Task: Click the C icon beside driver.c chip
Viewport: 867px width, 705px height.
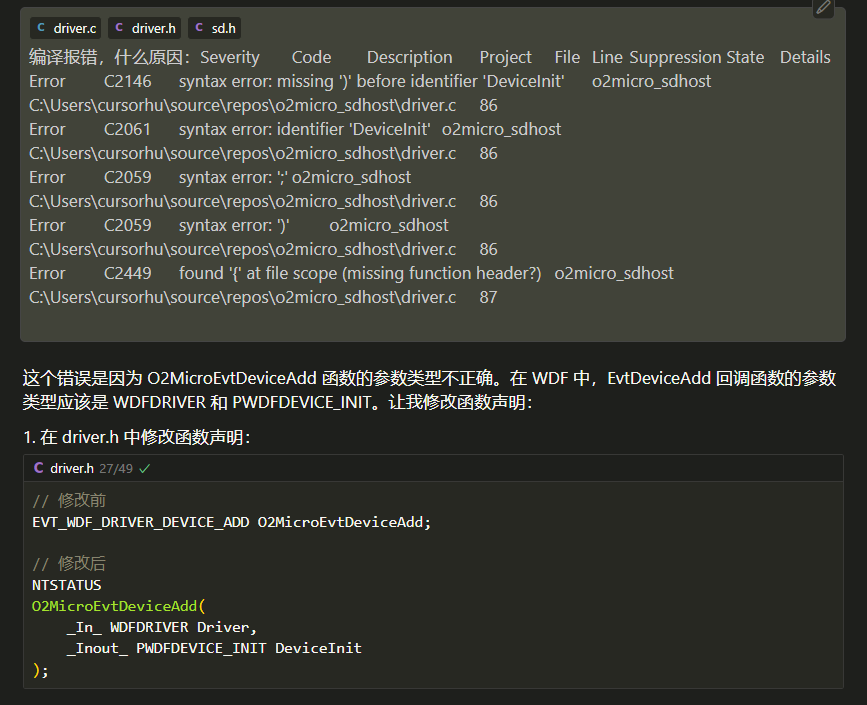Action: pos(41,28)
